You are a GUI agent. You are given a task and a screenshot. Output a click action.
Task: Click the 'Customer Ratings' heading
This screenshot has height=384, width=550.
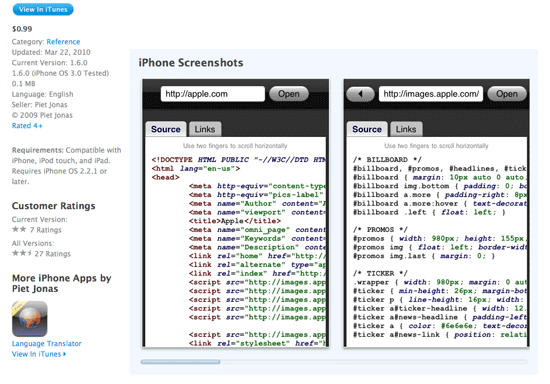[x=53, y=206]
